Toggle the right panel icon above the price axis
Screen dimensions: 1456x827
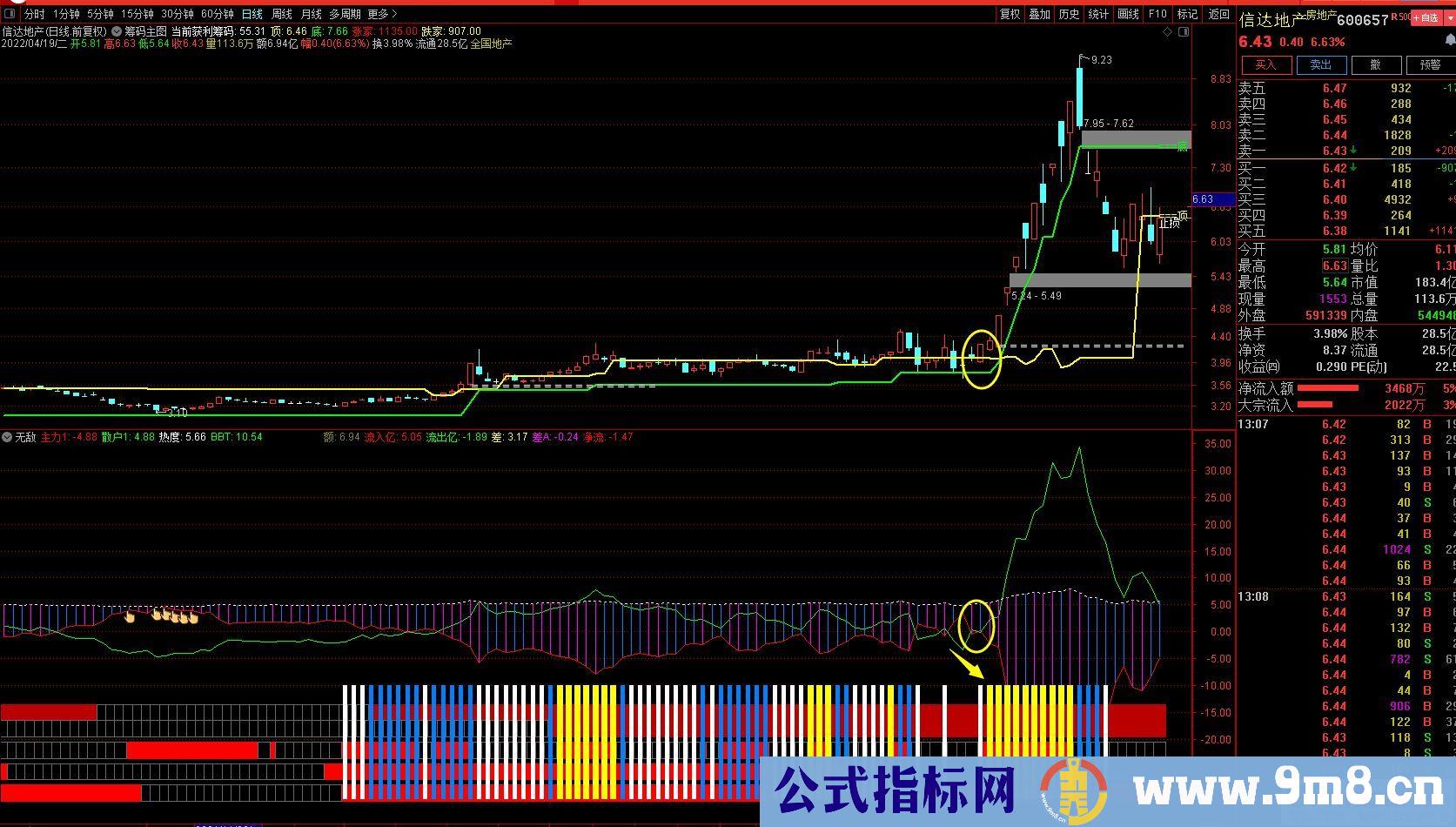click(1183, 31)
